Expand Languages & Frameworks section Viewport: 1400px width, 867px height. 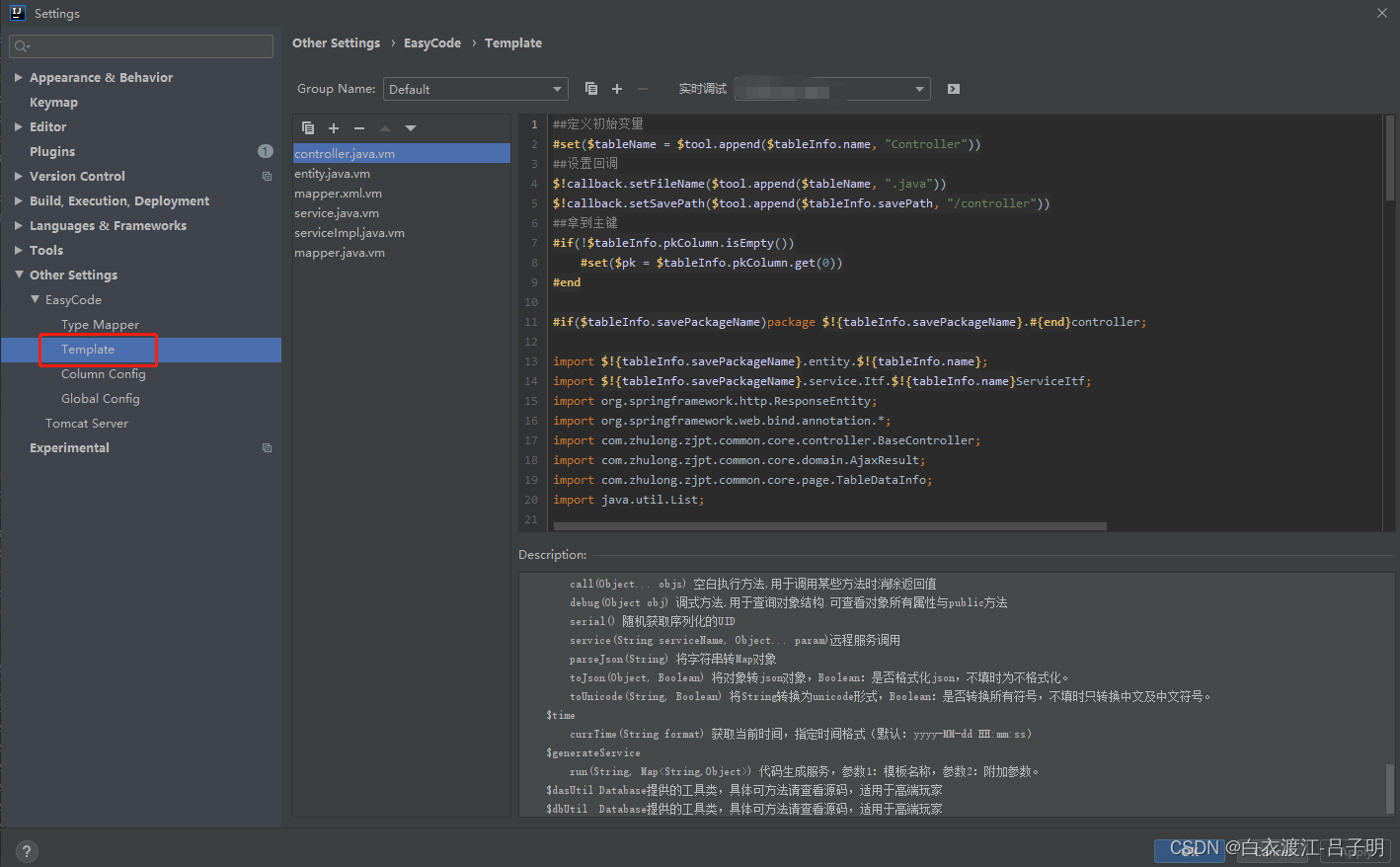[19, 225]
